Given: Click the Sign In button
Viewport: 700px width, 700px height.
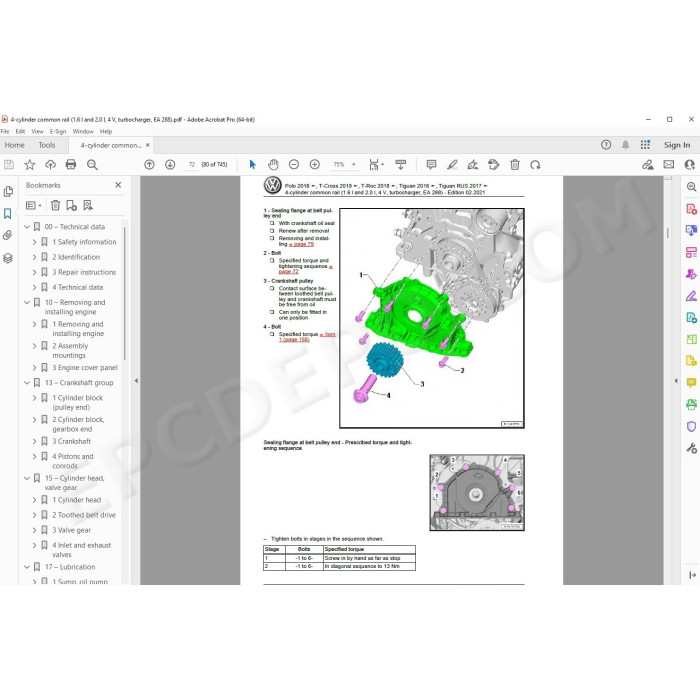Looking at the screenshot, I should (x=677, y=145).
